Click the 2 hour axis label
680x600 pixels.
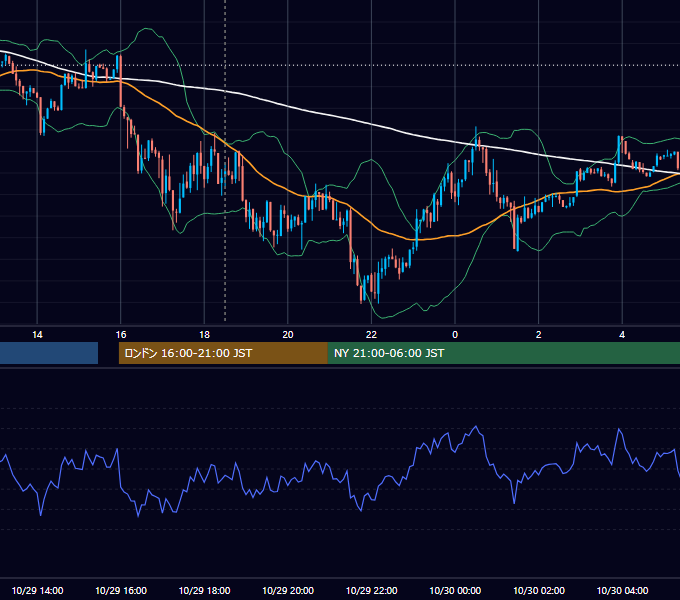click(539, 335)
